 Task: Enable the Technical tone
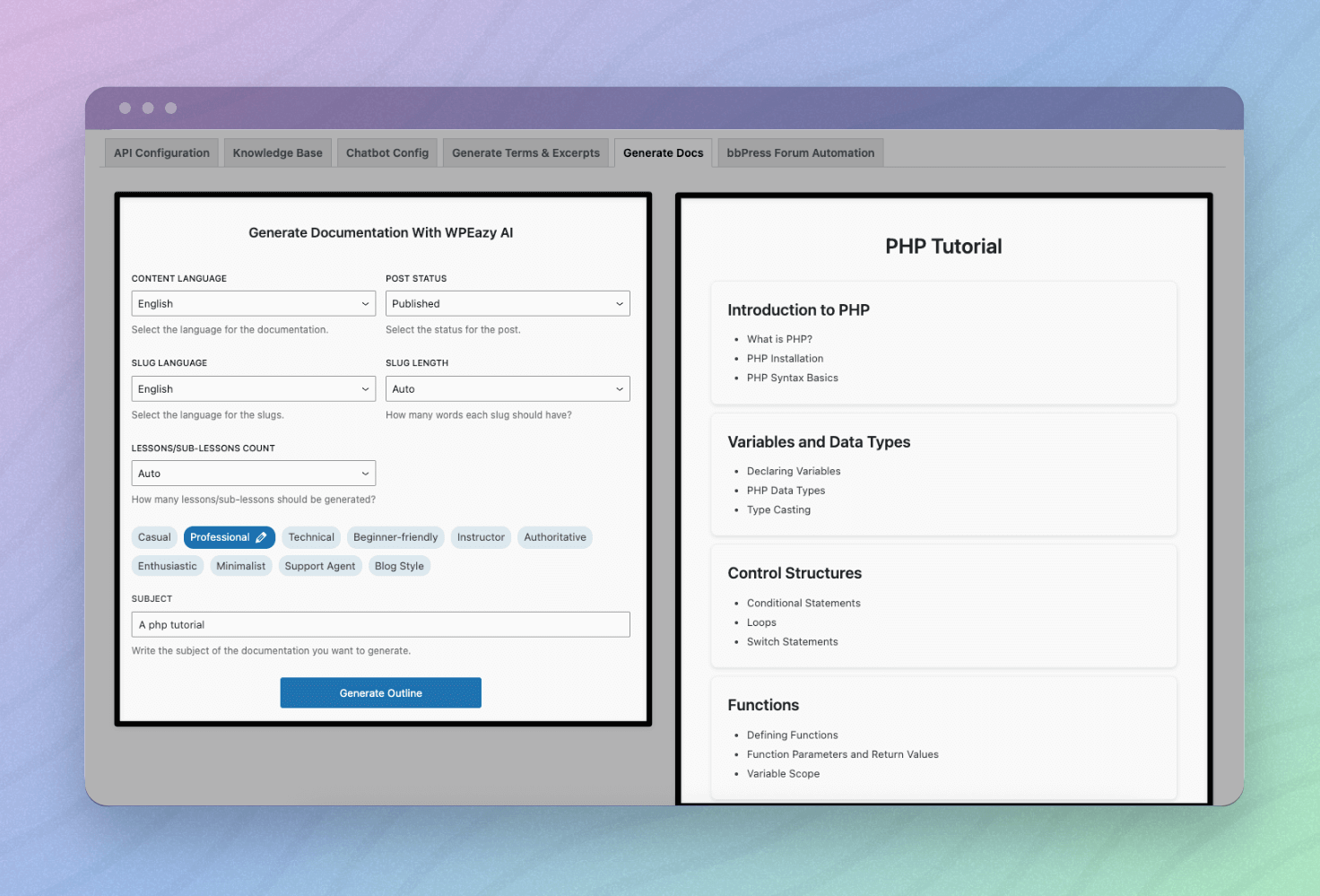tap(311, 536)
